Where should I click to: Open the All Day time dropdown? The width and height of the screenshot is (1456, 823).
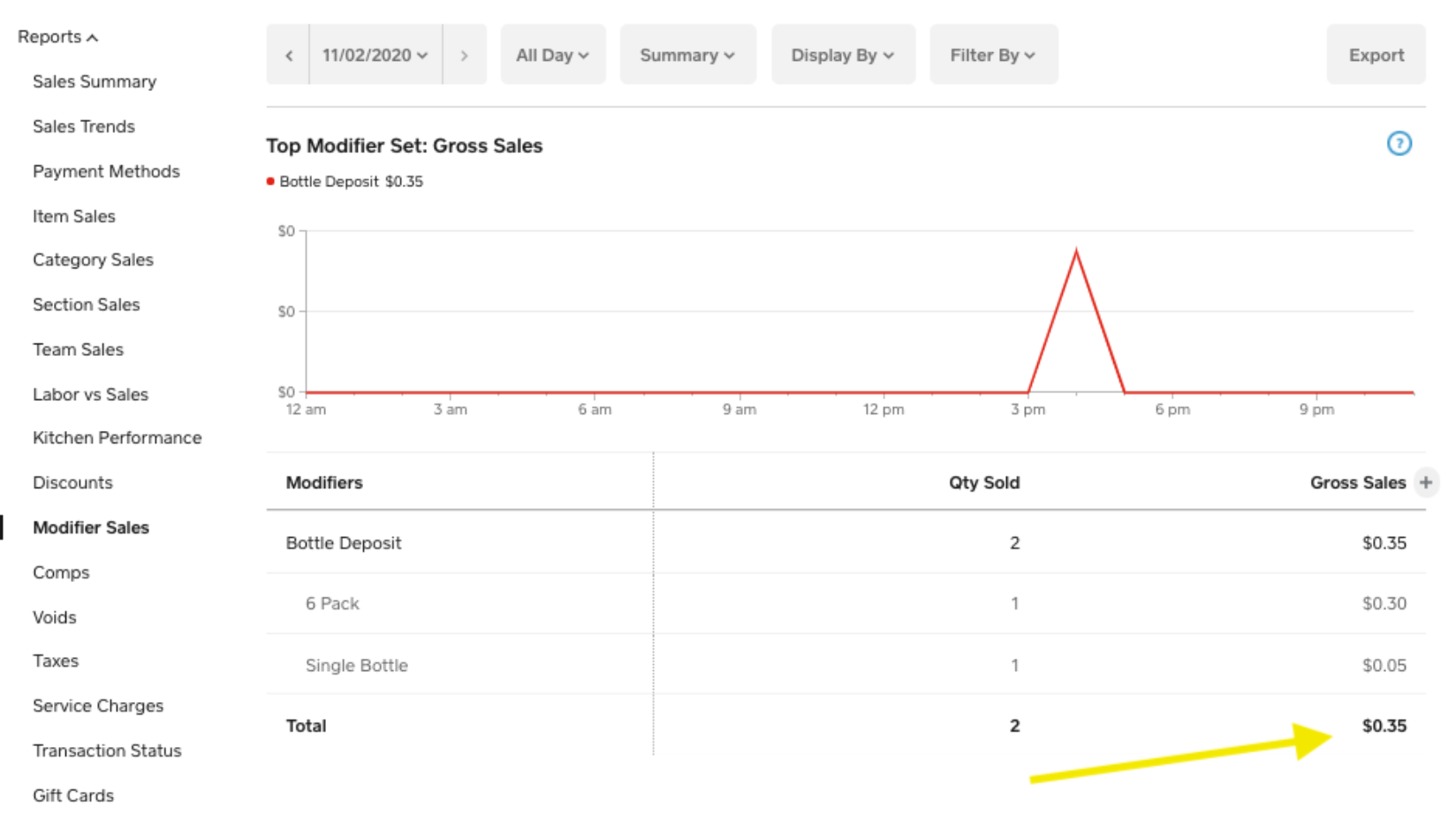552,56
